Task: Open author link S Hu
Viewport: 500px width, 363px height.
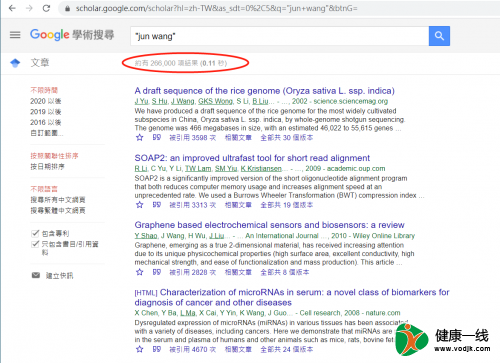Action: pos(159,101)
